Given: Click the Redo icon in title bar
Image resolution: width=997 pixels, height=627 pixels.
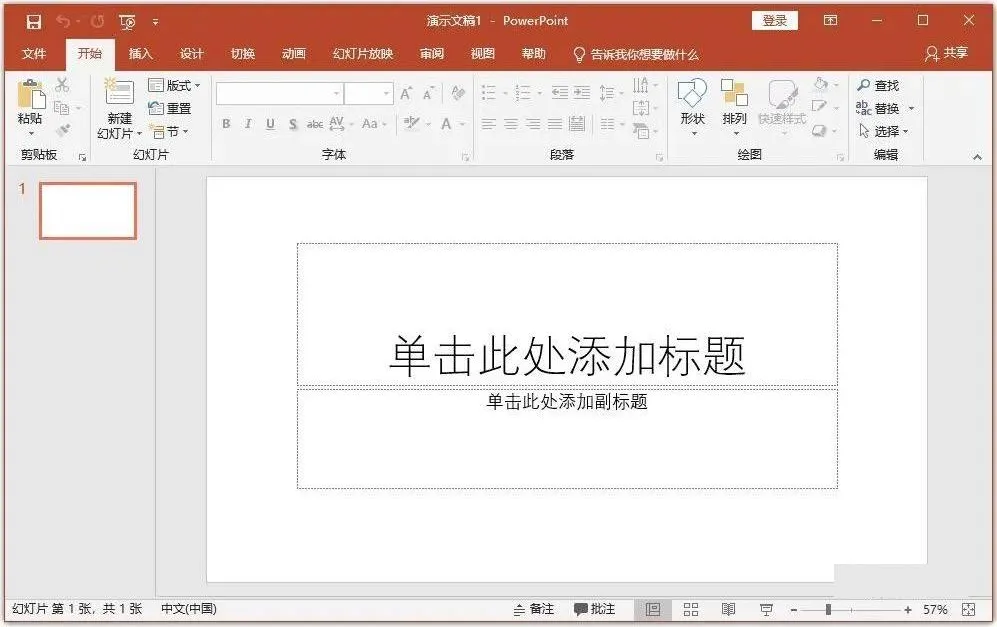Looking at the screenshot, I should 97,22.
